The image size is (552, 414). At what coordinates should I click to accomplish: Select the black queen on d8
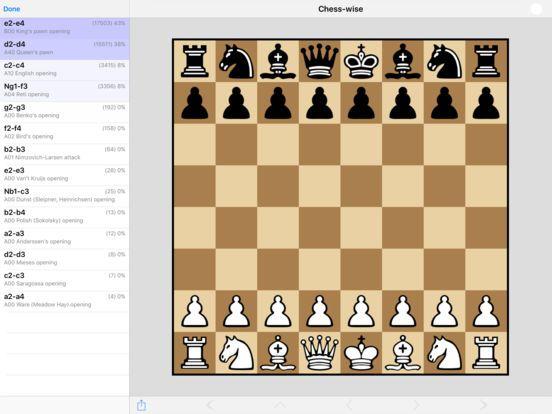[x=320, y=61]
